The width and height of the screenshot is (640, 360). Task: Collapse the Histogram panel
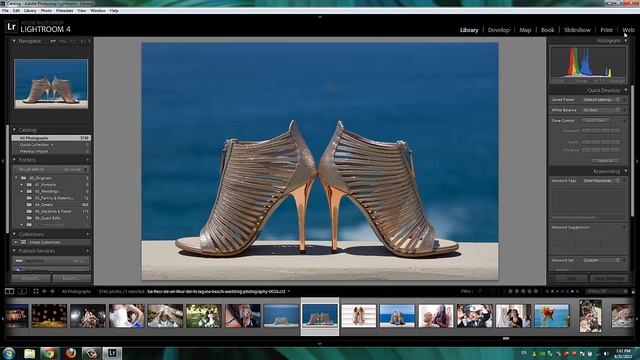click(626, 41)
